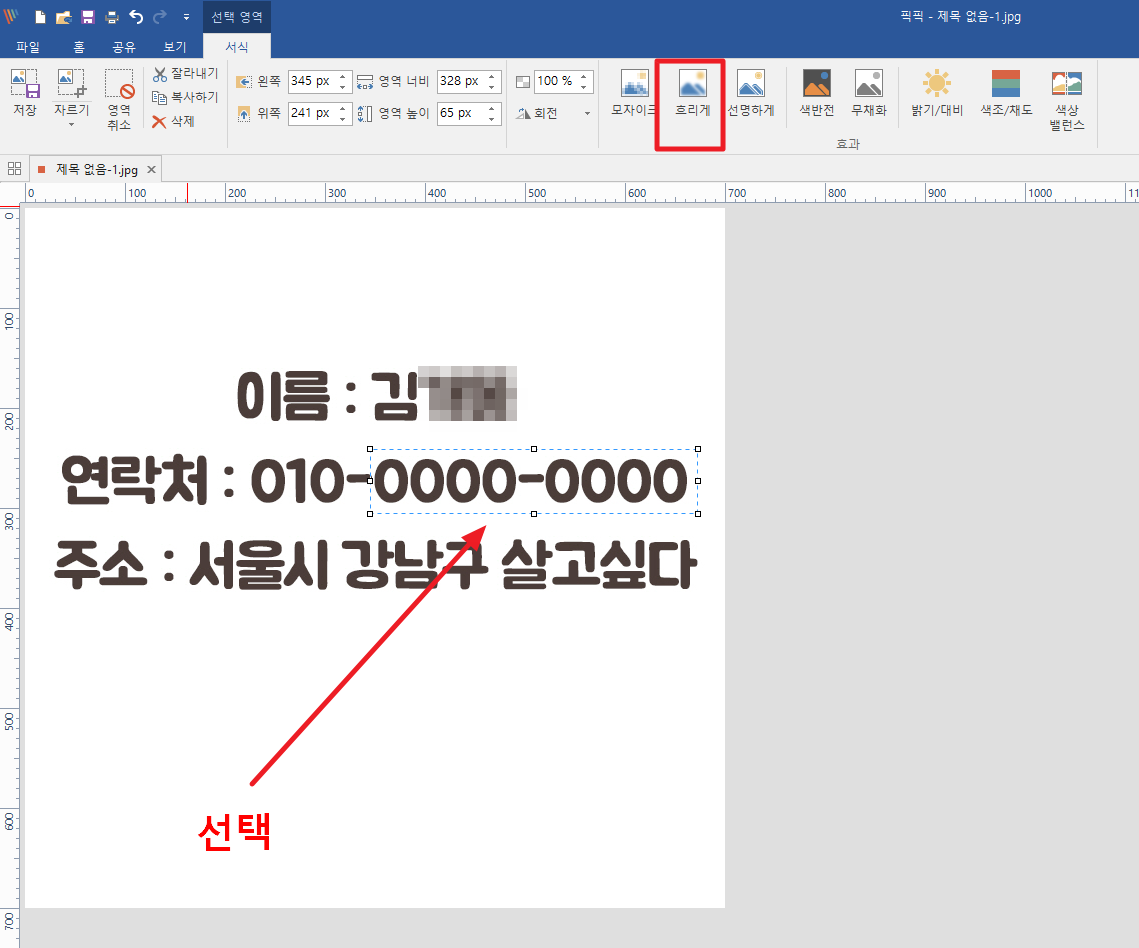This screenshot has width=1139, height=948.
Task: Copy selection with 복사하기
Action: [x=185, y=97]
